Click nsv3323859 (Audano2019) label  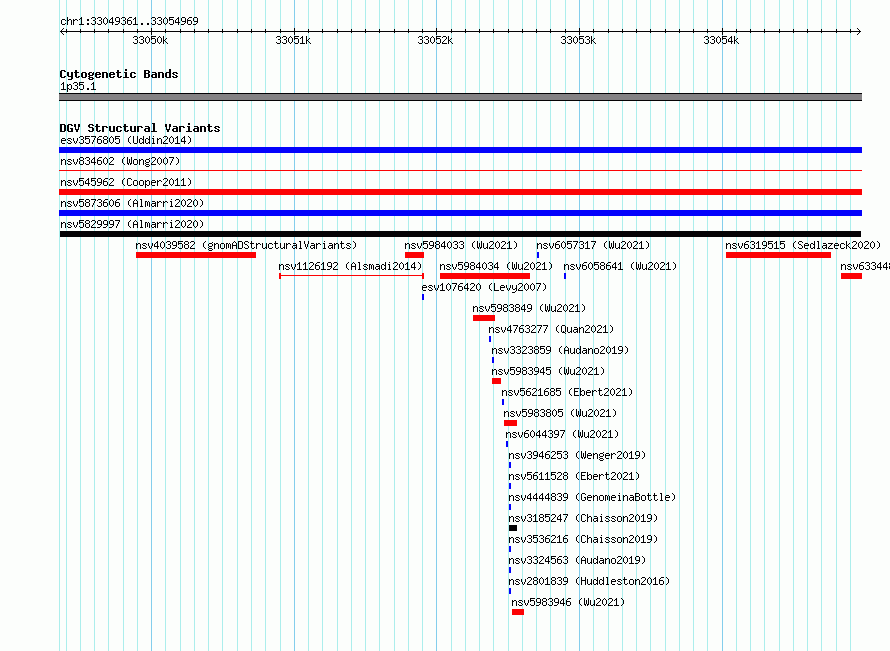pos(560,350)
